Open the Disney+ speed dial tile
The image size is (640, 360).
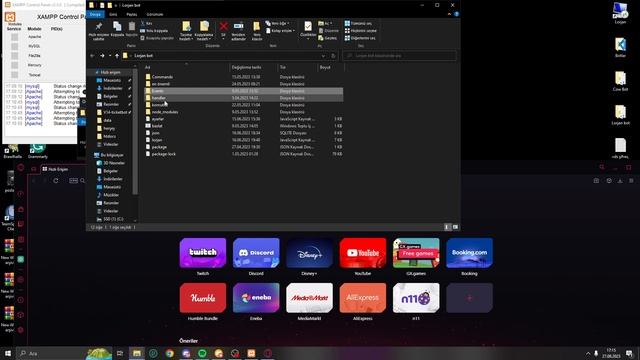tap(309, 253)
